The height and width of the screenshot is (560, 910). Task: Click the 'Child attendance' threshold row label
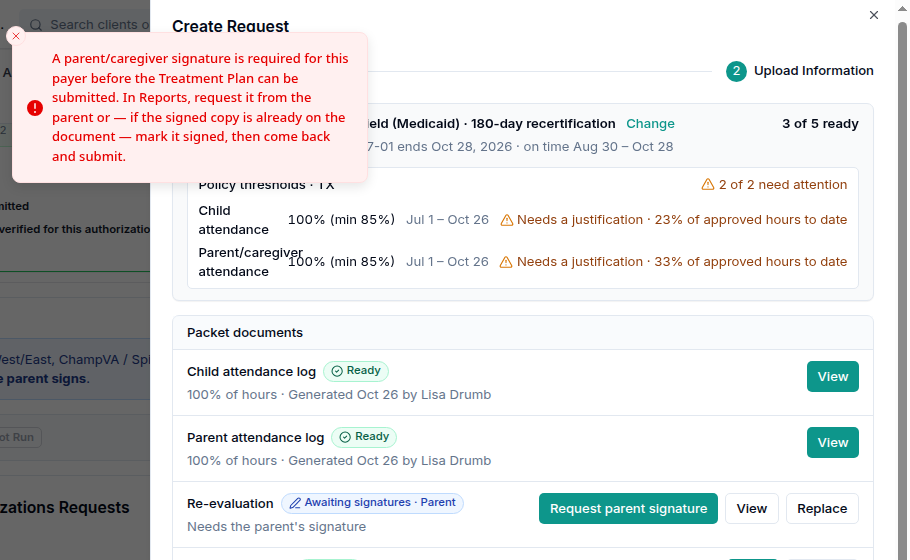coord(233,220)
